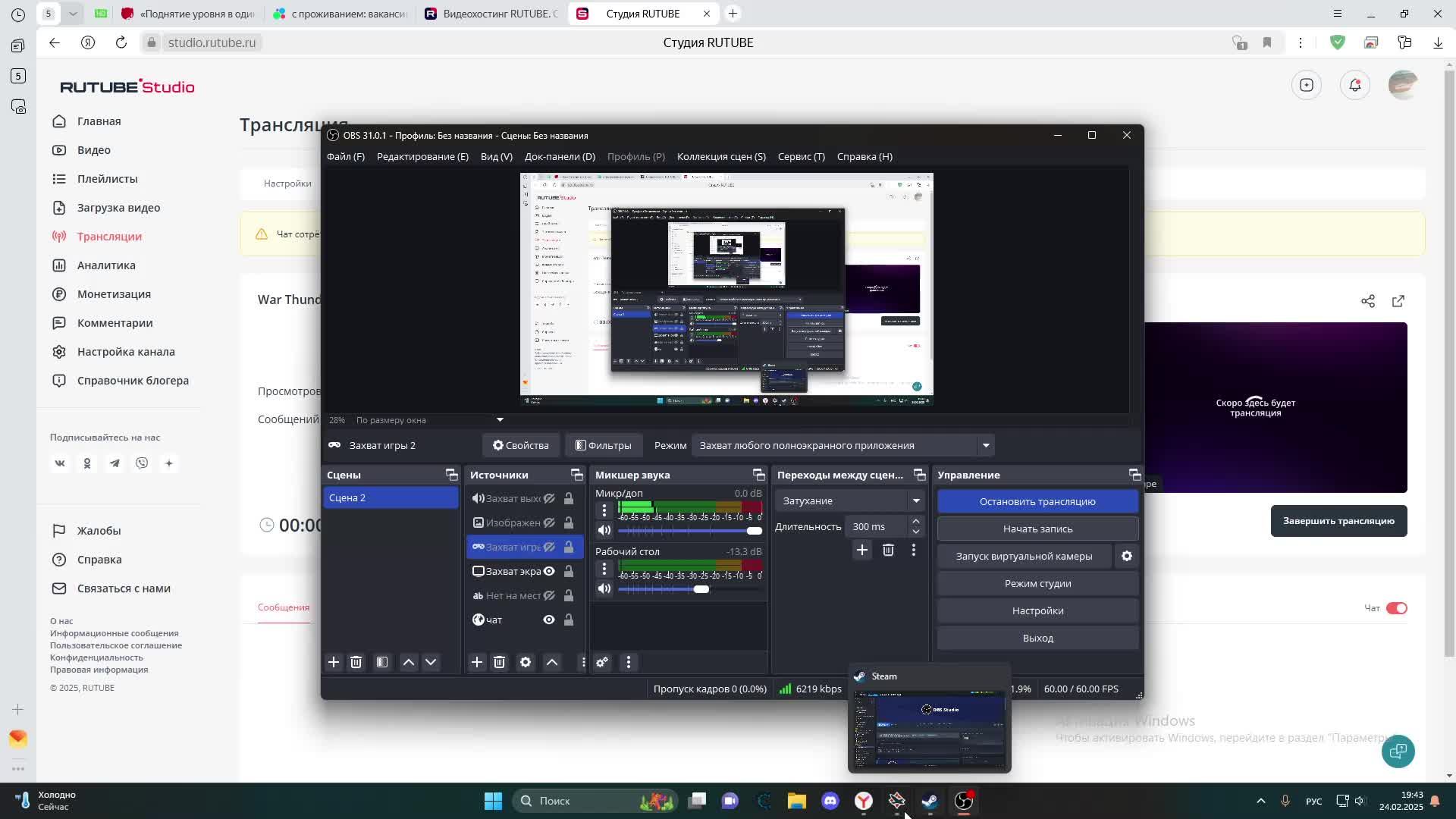Screen dimensions: 1456x819
Task: Mute the Микр/доп audio channel
Action: click(x=604, y=531)
